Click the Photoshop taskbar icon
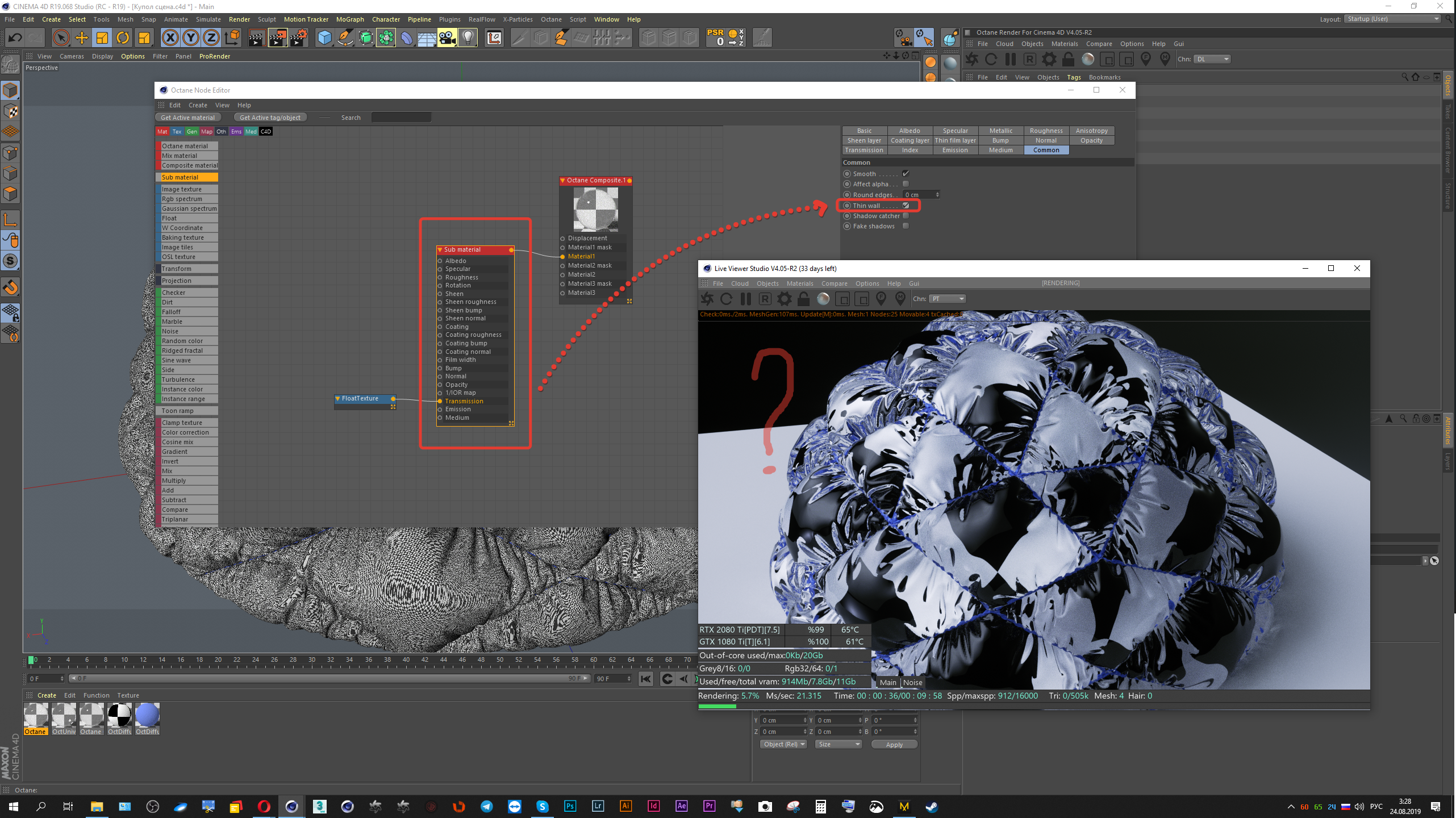Screen dimensions: 1456x818 point(570,806)
